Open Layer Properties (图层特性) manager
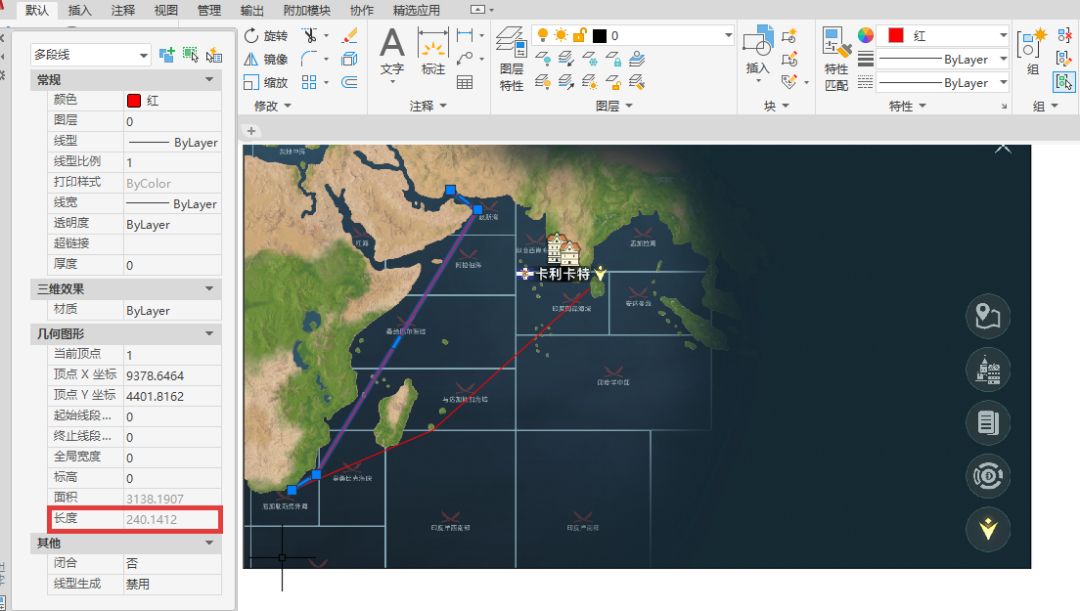 click(x=512, y=59)
